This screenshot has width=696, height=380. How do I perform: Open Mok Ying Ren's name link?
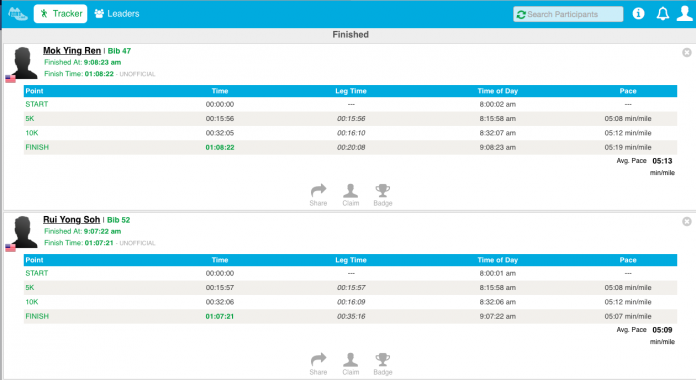point(72,51)
